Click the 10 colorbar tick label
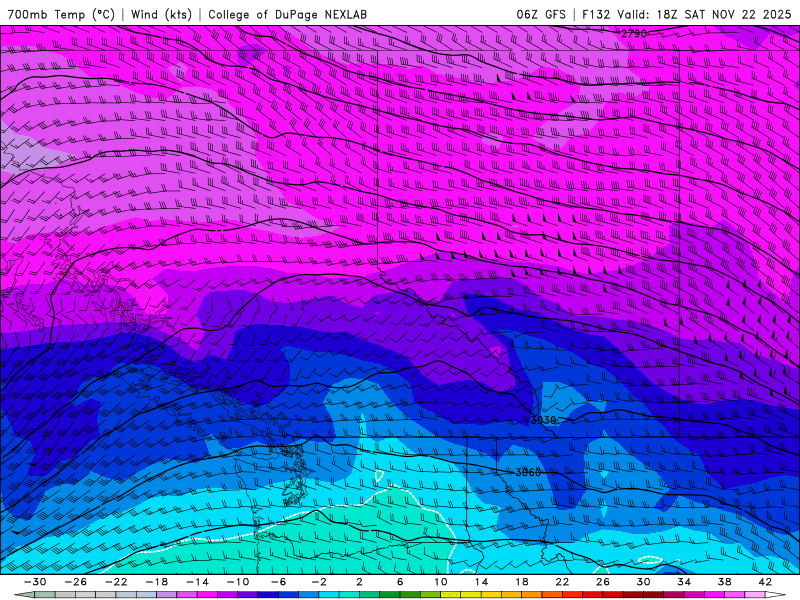800x600 pixels. tap(440, 582)
